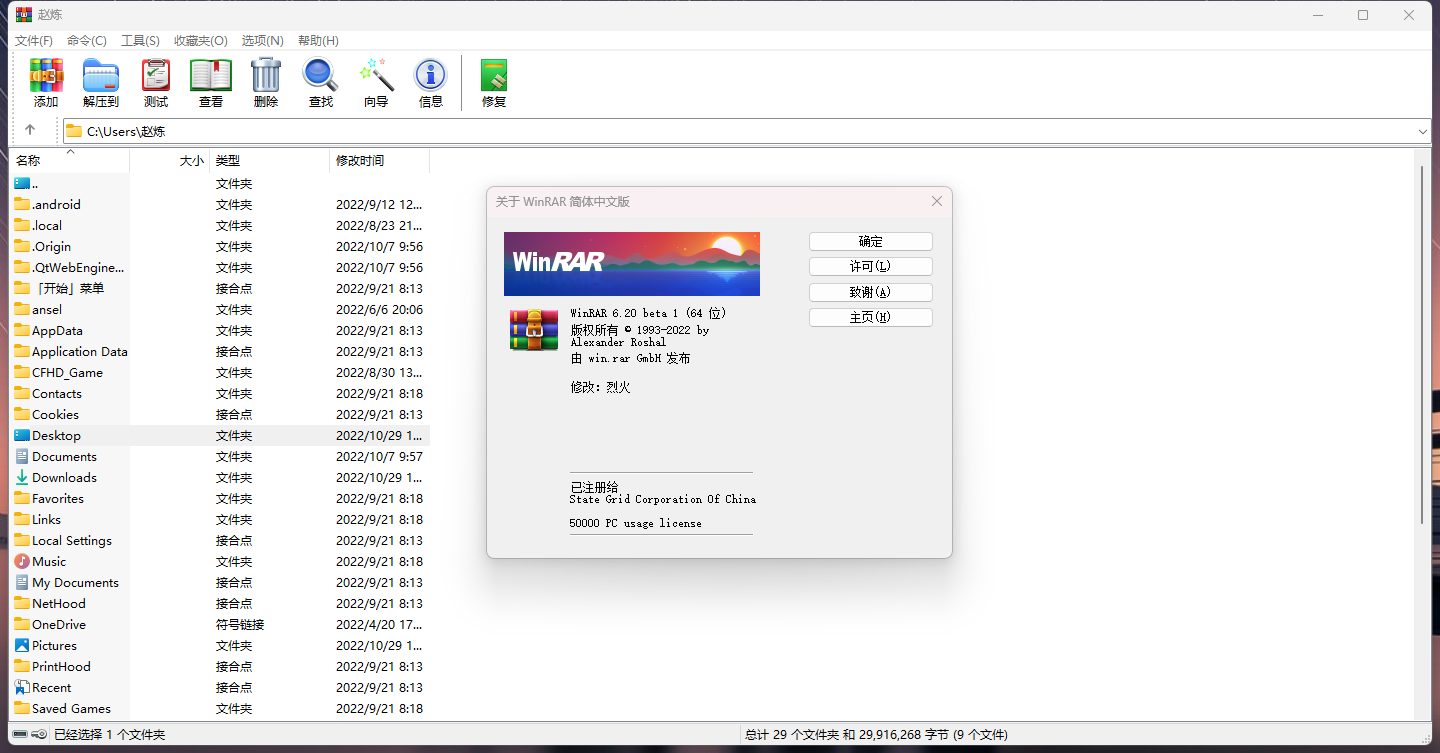Select the AppData folder row
The image size is (1440, 753).
[220, 331]
